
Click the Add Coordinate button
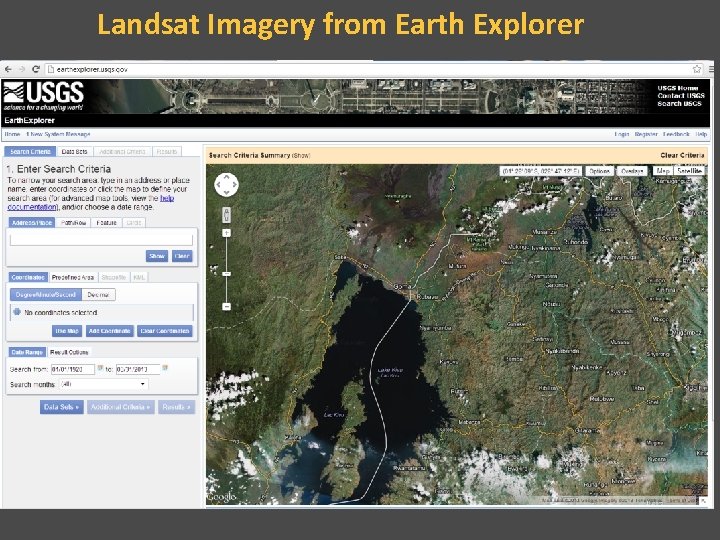tap(110, 331)
